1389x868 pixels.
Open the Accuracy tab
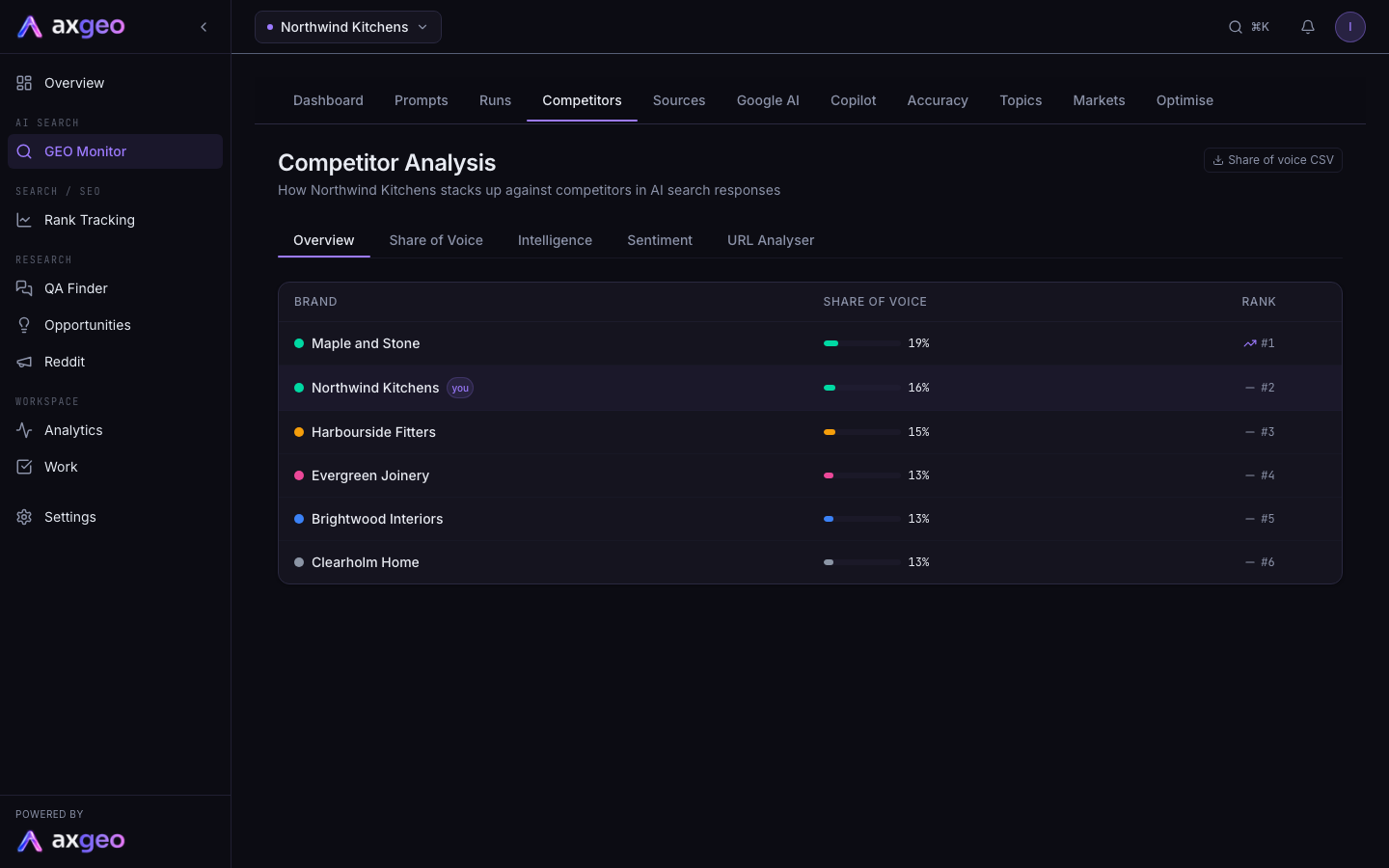pyautogui.click(x=938, y=100)
